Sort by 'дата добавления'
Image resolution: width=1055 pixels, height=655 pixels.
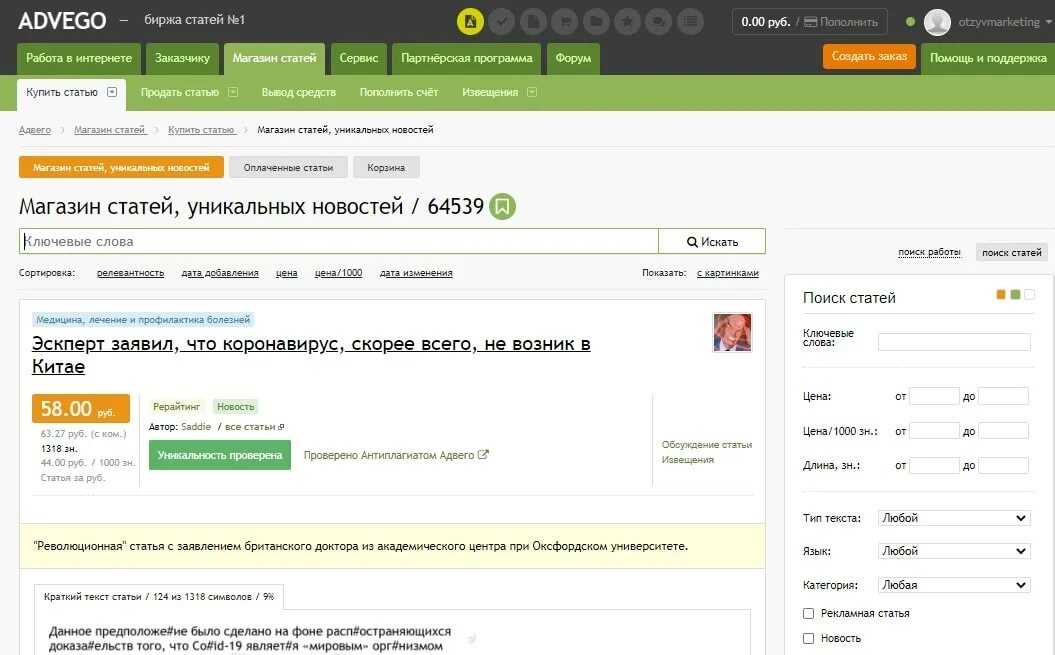pos(220,273)
